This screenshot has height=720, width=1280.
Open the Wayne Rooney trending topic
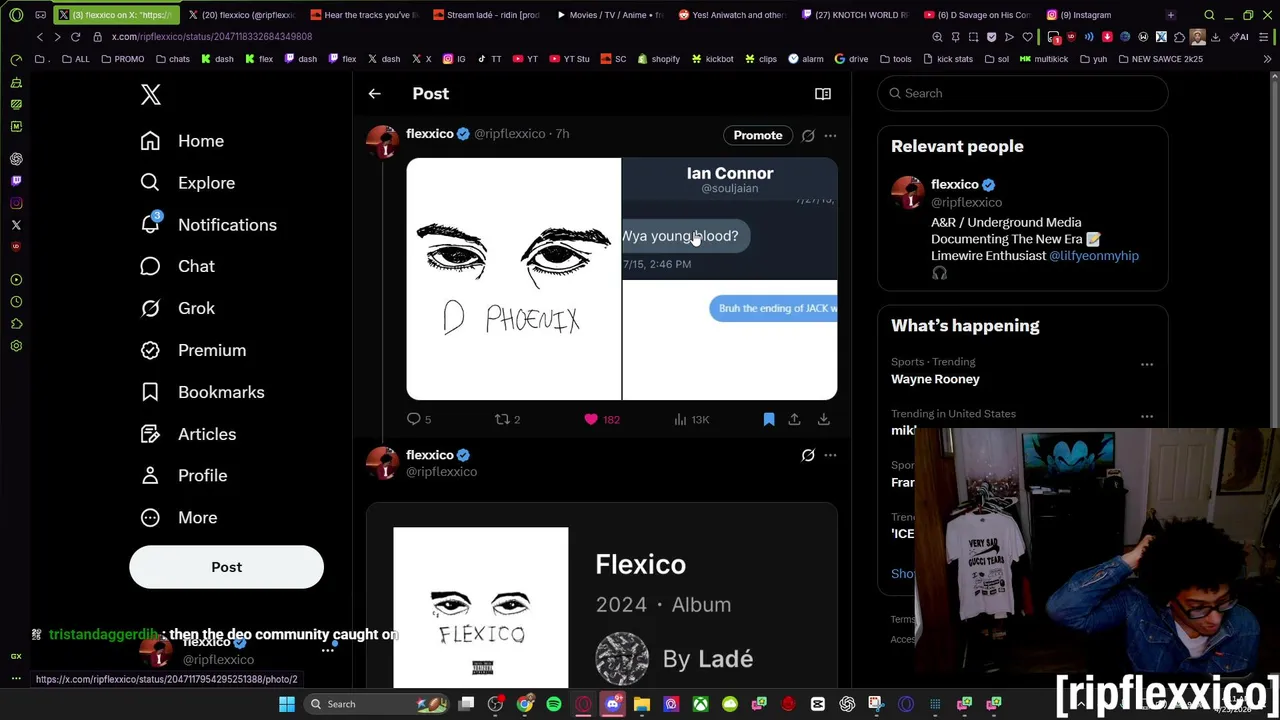point(935,379)
